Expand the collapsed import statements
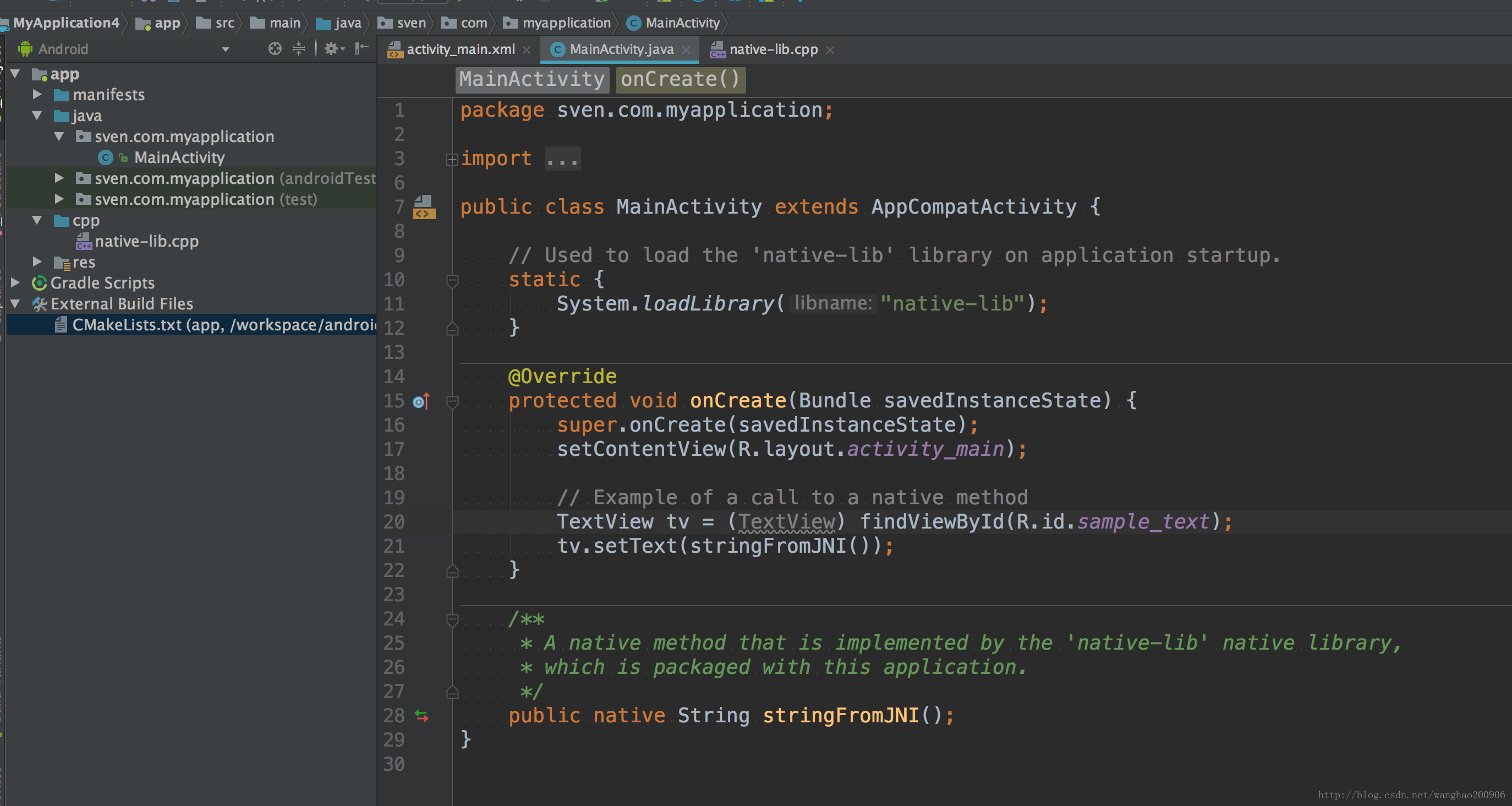1512x806 pixels. click(x=451, y=159)
